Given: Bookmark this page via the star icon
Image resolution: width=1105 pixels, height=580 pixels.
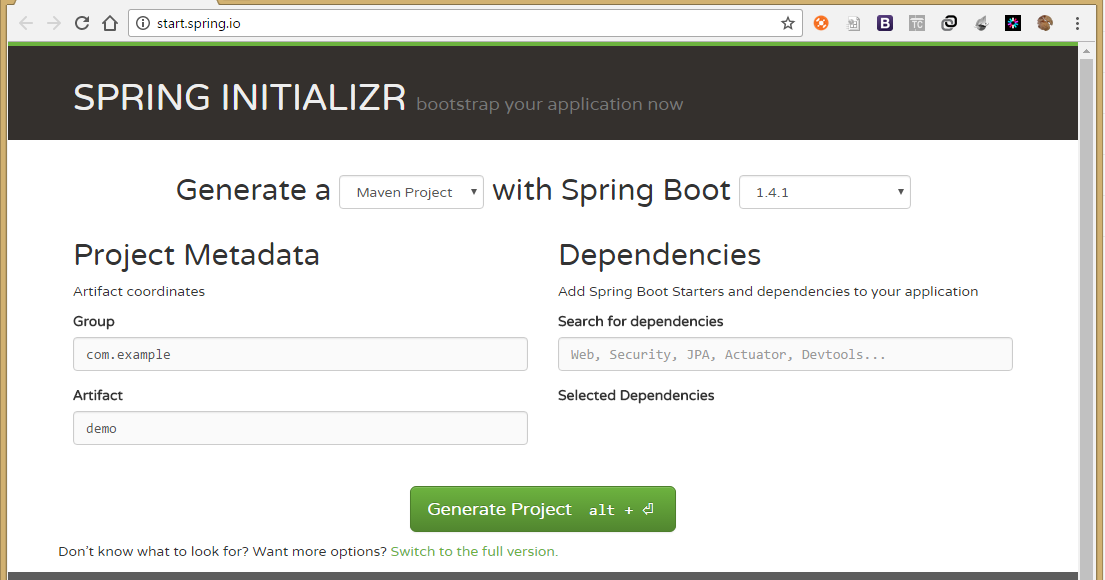Looking at the screenshot, I should coord(789,22).
